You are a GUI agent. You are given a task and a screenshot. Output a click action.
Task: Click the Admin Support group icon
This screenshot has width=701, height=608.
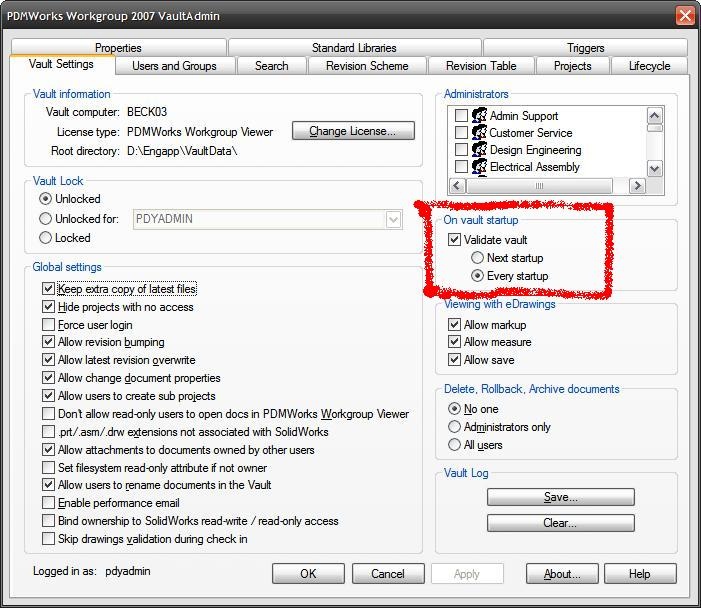click(479, 115)
